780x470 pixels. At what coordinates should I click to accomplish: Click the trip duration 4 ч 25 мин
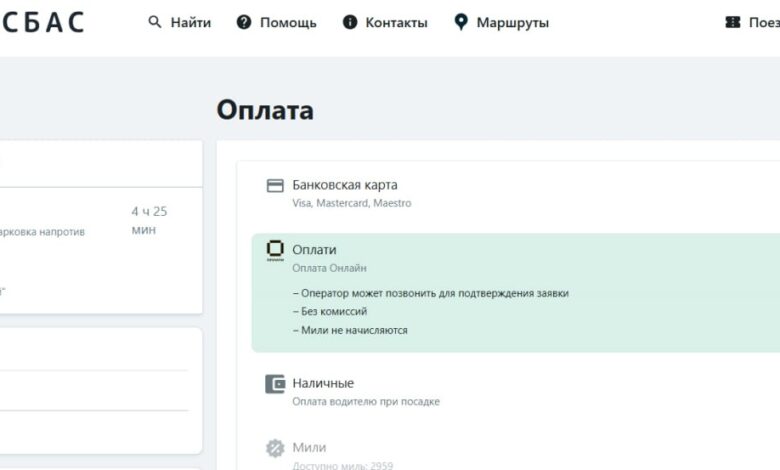149,220
